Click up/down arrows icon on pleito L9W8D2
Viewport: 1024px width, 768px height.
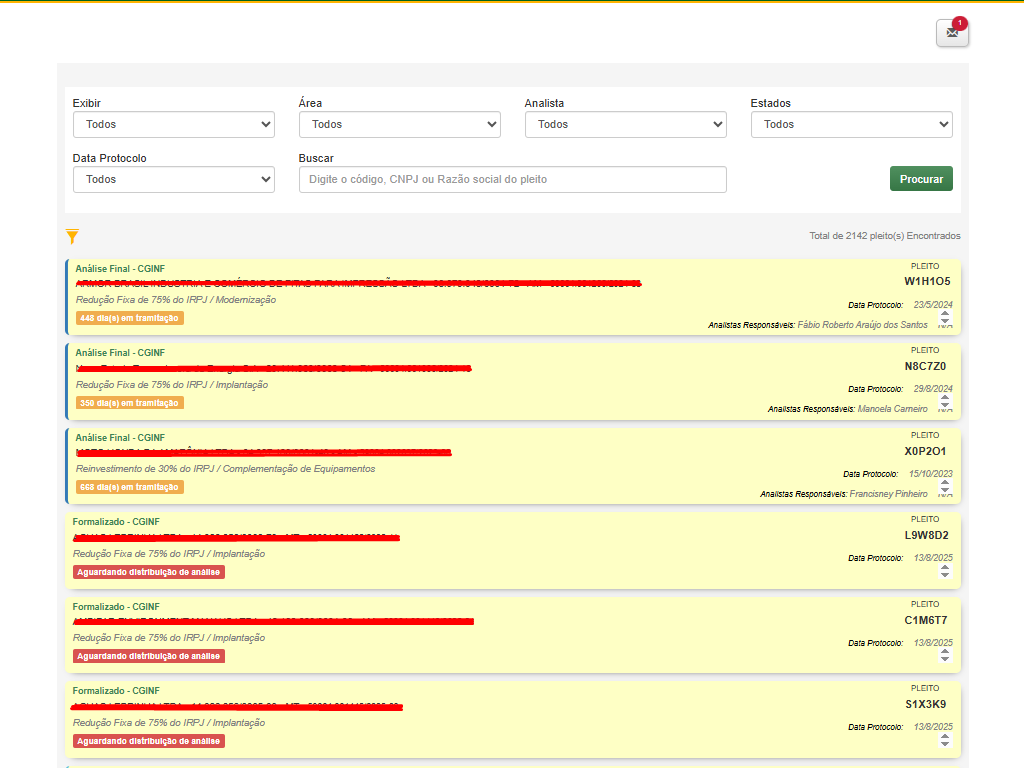click(x=945, y=571)
